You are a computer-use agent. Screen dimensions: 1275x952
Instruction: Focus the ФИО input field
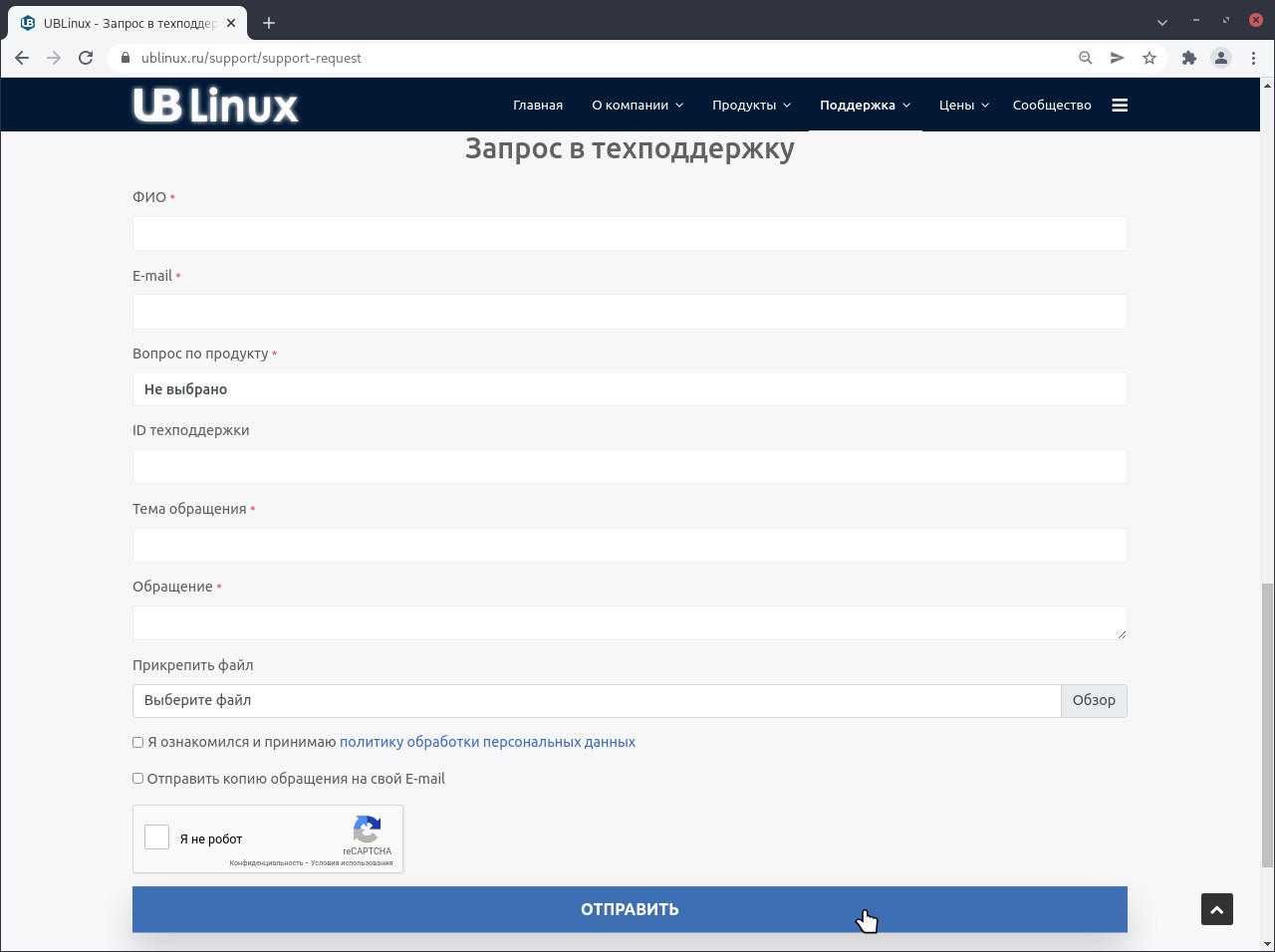tap(630, 233)
